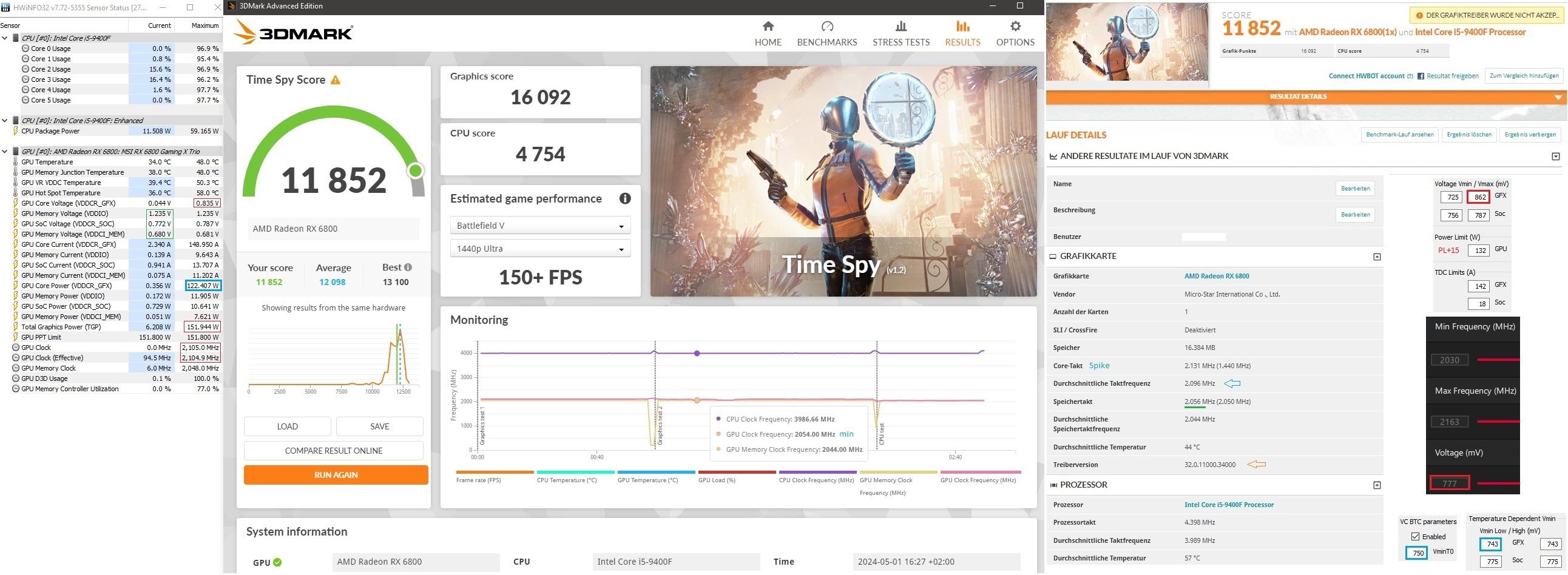The image size is (1568, 575).
Task: Click Bearbeiten next to Beschreibung
Action: pyautogui.click(x=1355, y=215)
